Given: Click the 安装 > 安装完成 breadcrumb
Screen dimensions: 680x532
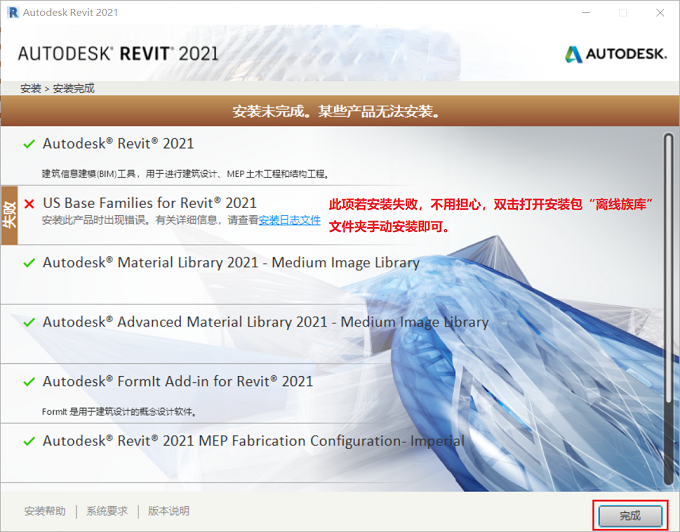Looking at the screenshot, I should click(x=57, y=88).
